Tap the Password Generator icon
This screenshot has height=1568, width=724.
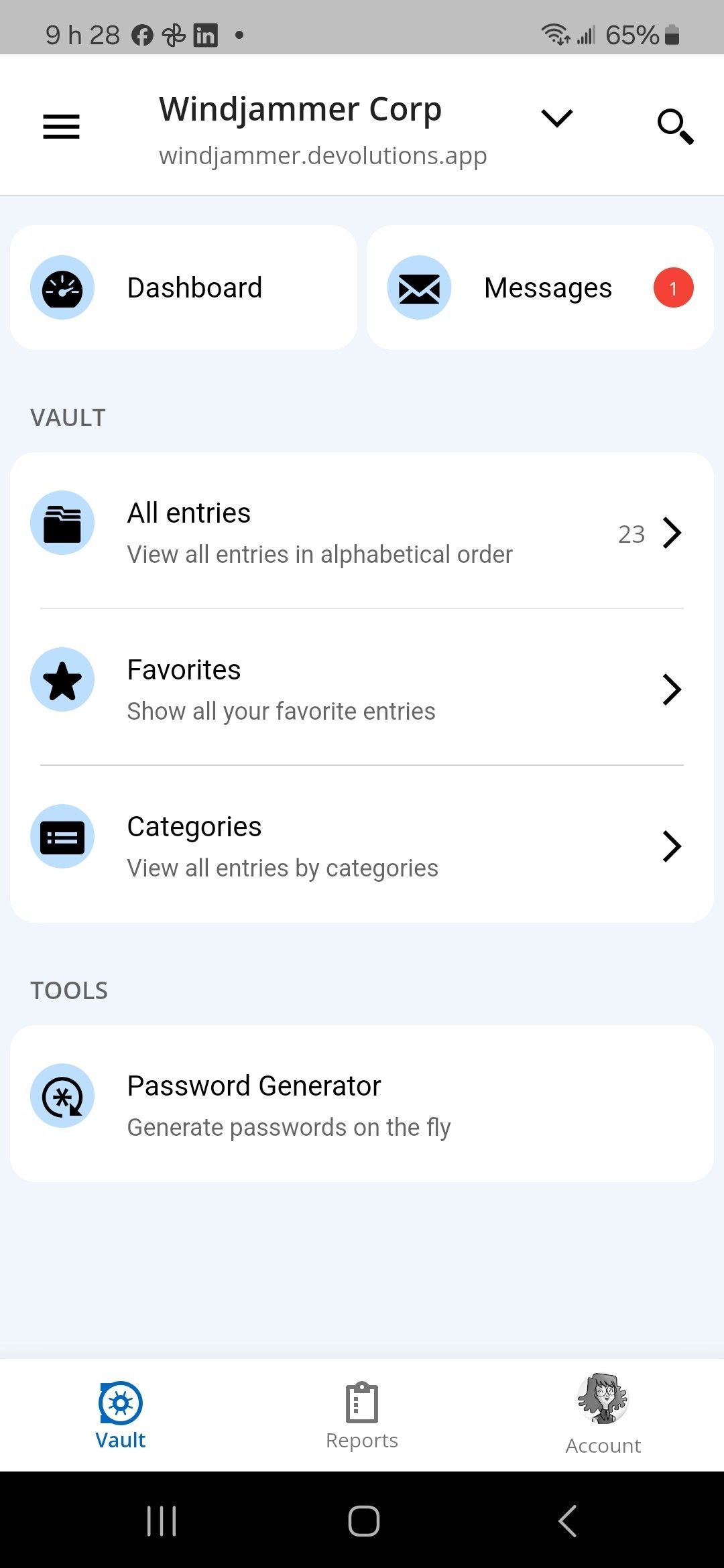[x=62, y=1096]
